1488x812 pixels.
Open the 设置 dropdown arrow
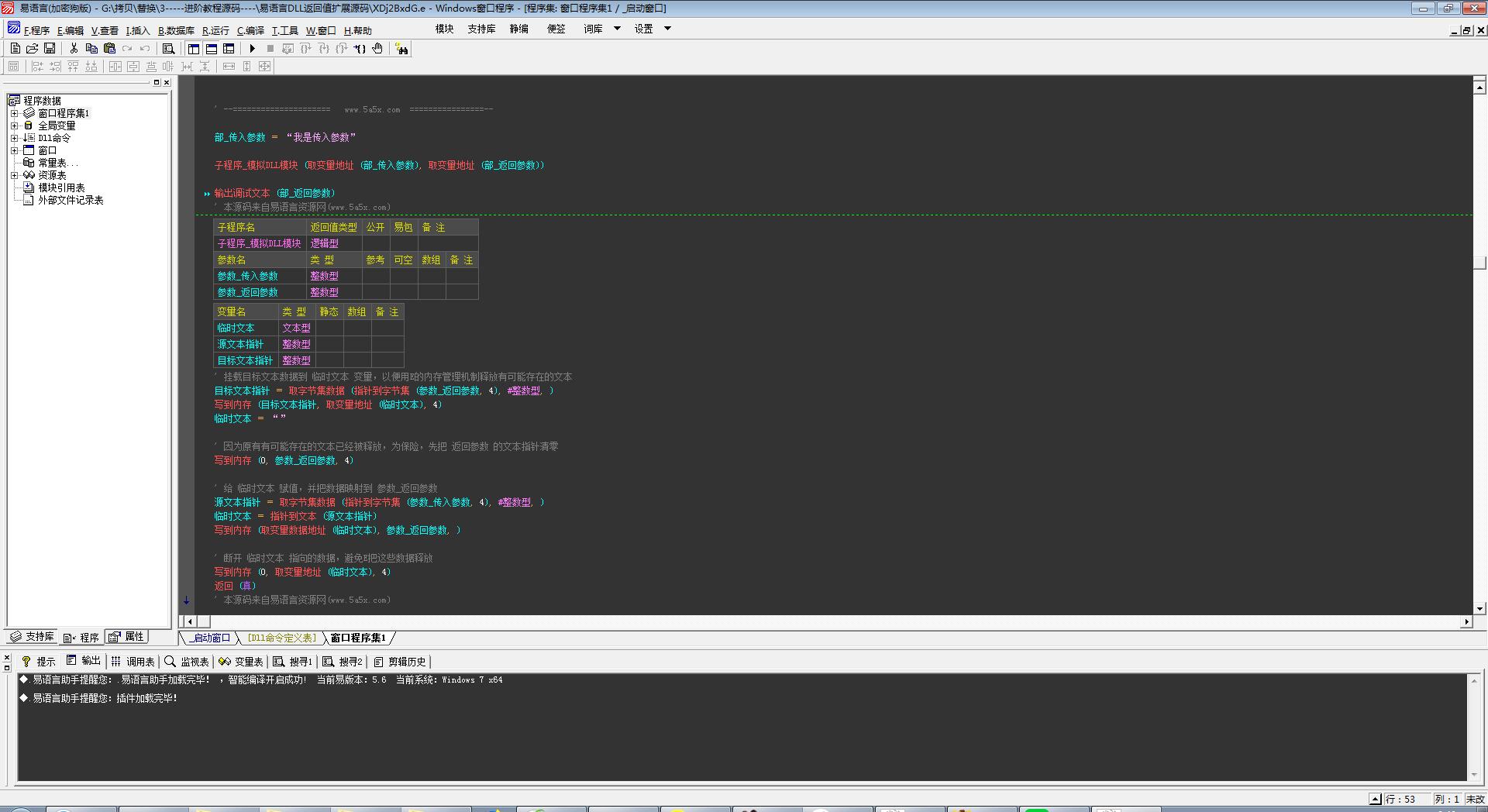[667, 29]
